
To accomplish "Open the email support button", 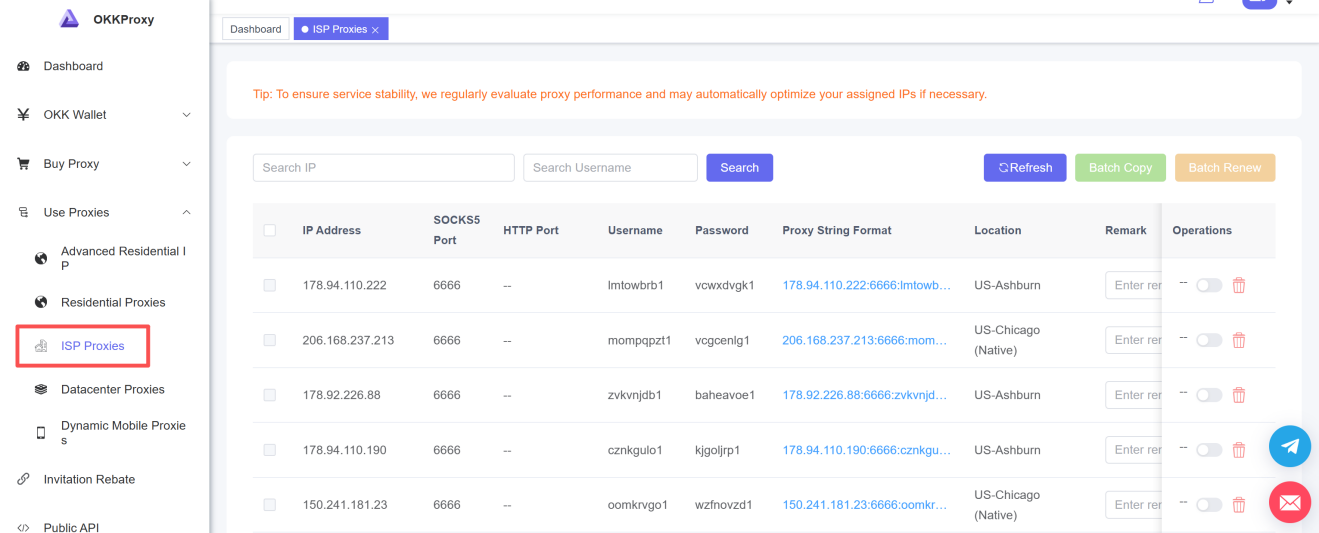I will (x=1290, y=502).
